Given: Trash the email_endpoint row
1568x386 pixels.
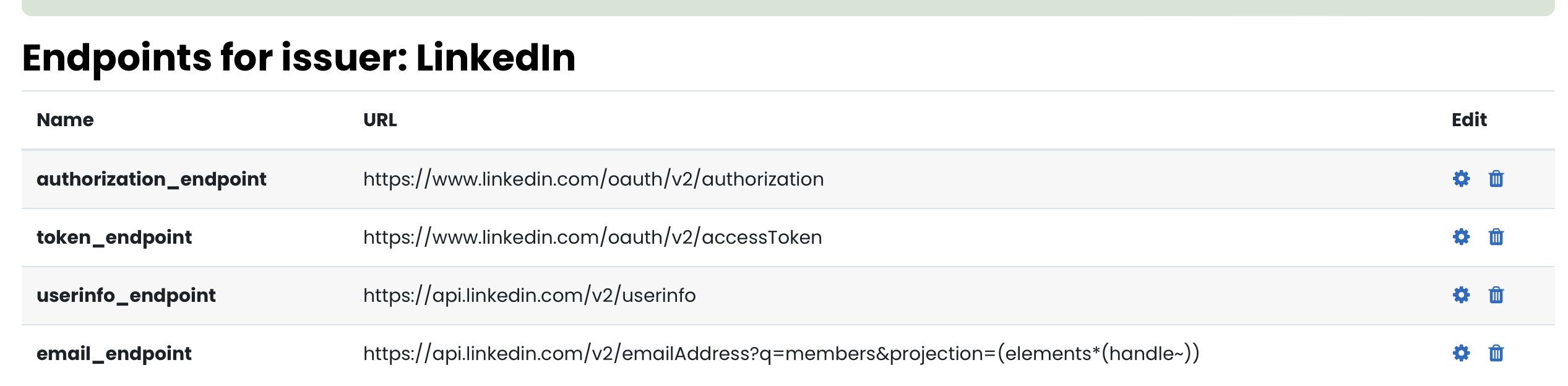Looking at the screenshot, I should tap(1496, 353).
